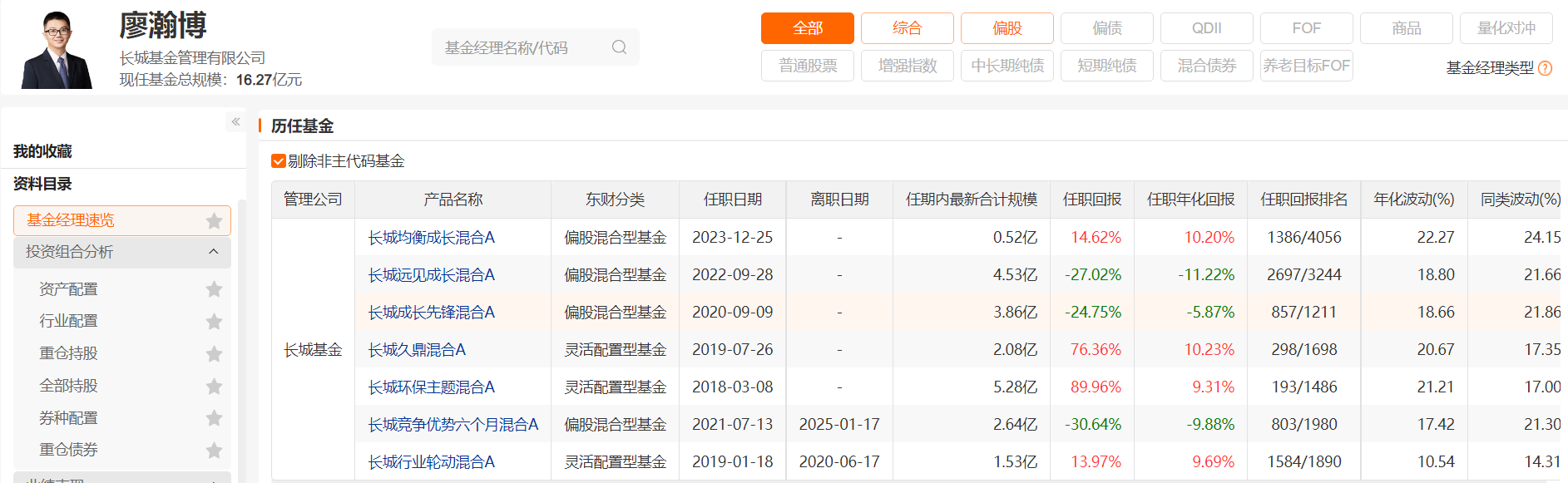Click the sidebar vertical scrollbar
The image size is (1568, 483).
pos(242,341)
